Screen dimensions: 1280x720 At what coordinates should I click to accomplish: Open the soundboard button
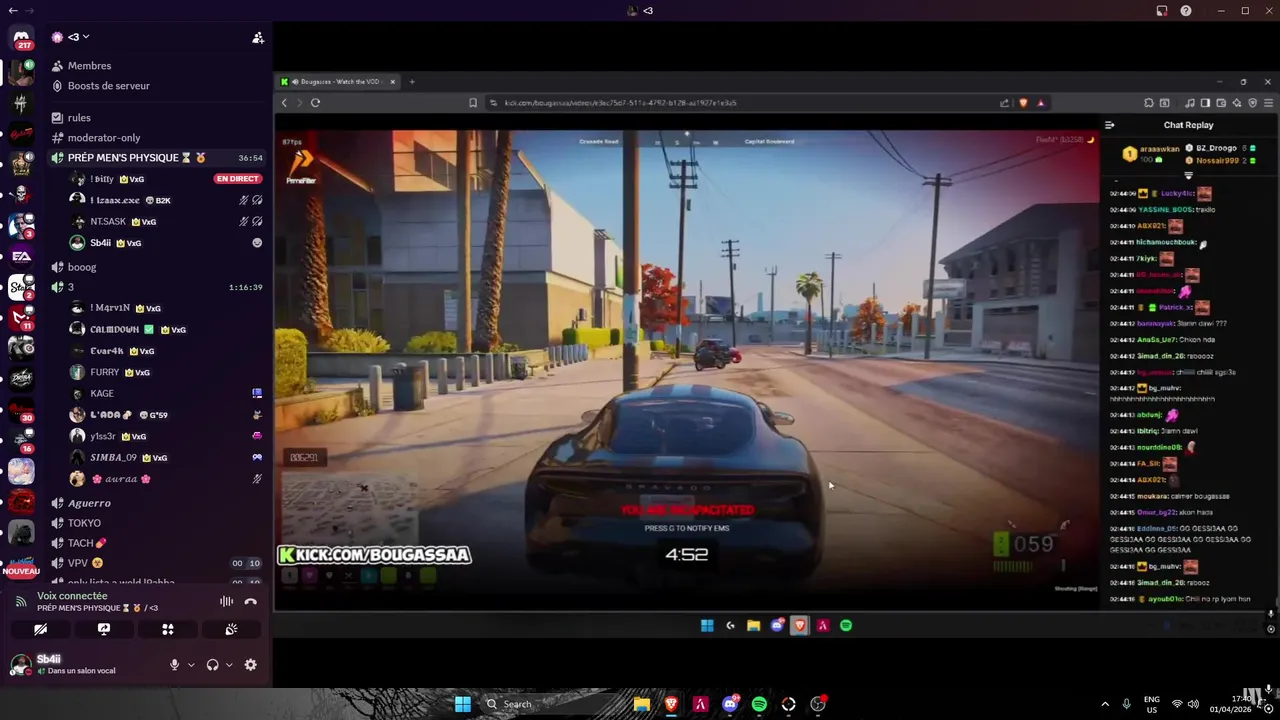[x=231, y=629]
